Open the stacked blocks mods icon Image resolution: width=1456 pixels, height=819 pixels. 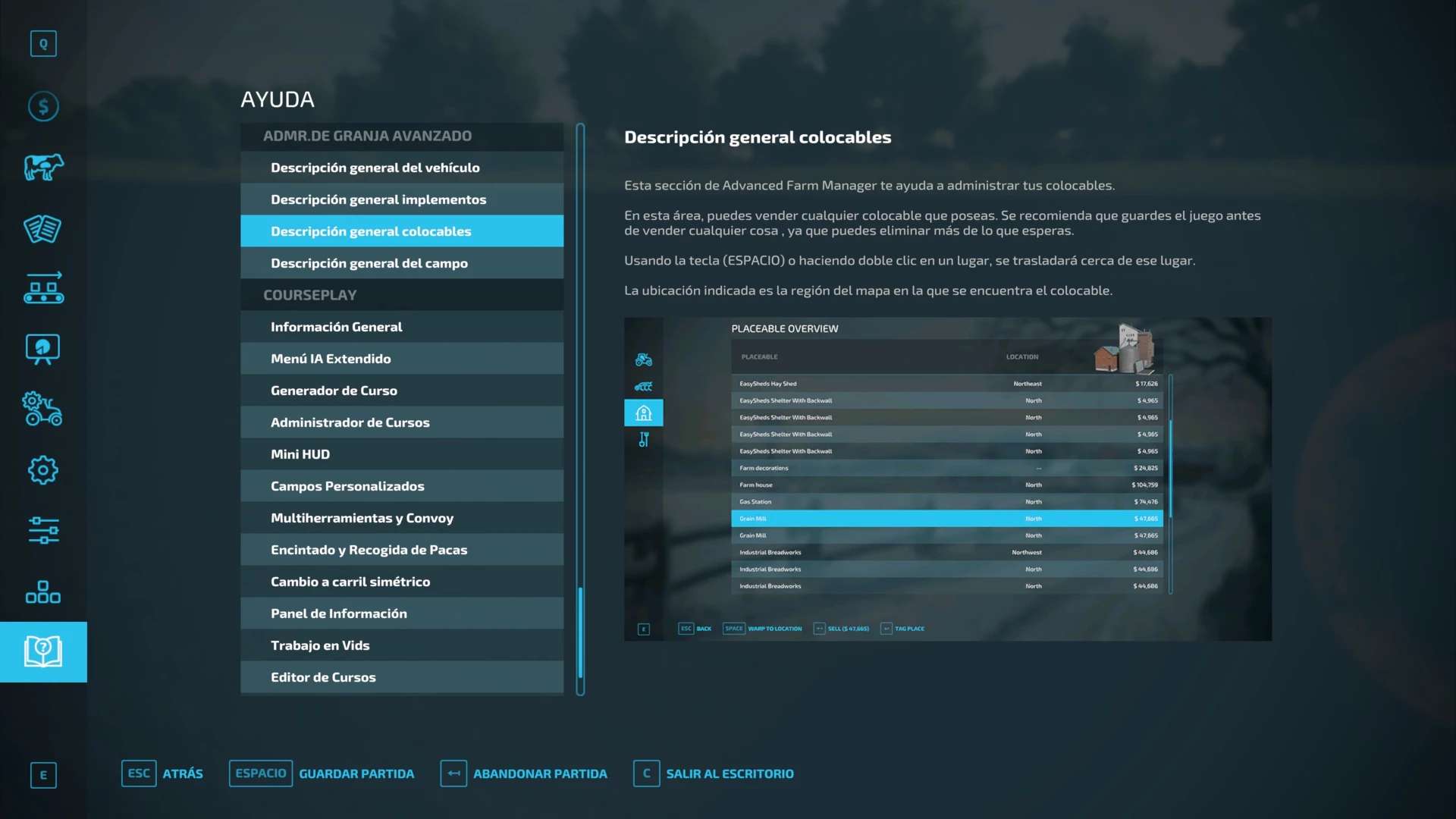[43, 591]
